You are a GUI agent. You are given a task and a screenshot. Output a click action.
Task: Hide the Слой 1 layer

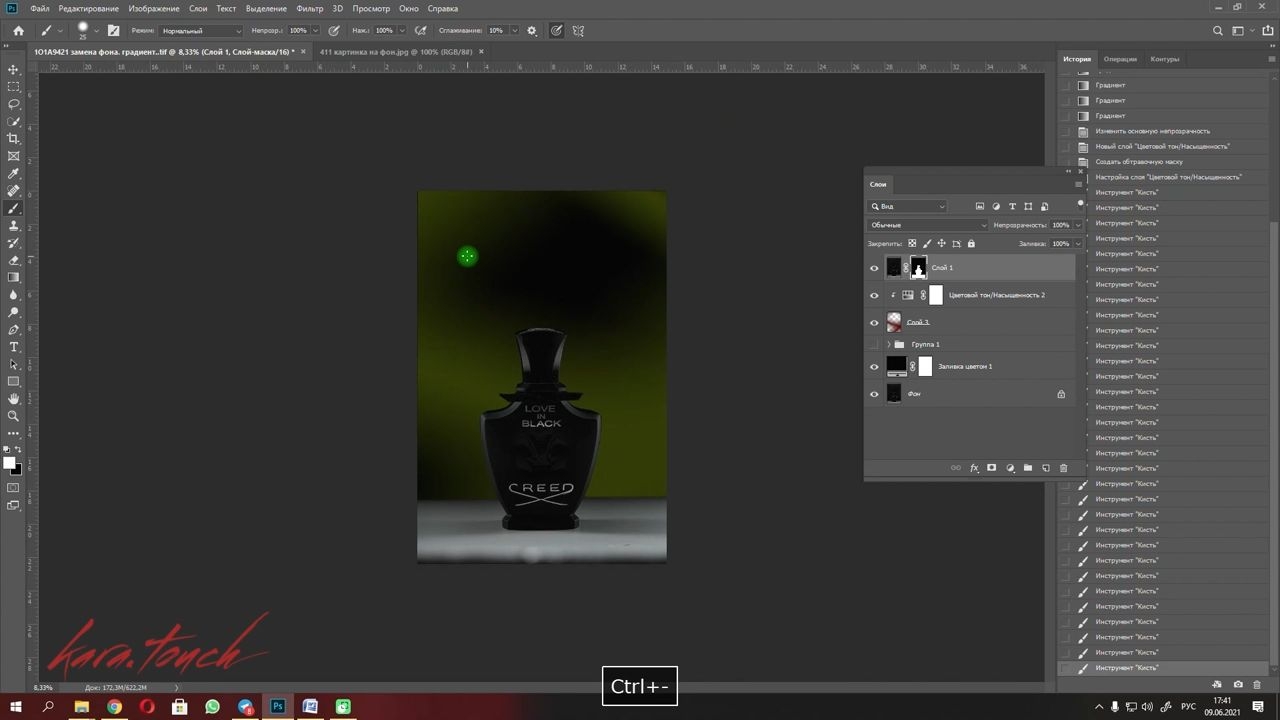click(874, 268)
